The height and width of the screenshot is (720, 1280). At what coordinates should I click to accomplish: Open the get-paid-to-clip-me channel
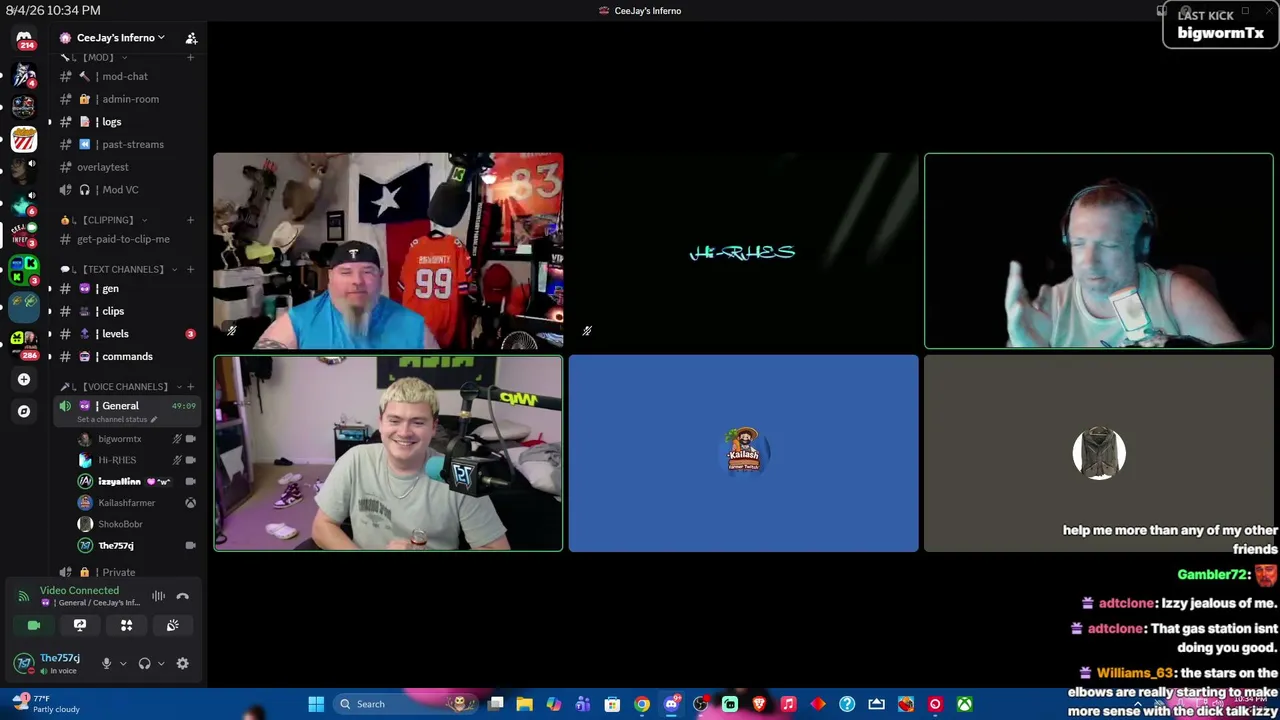click(127, 239)
